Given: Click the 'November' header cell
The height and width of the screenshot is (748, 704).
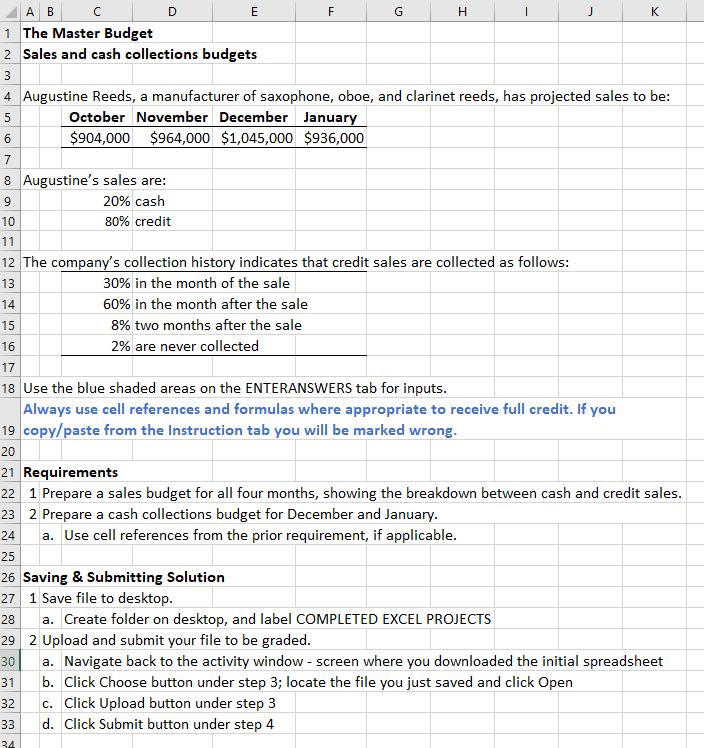Looking at the screenshot, I should click(172, 117).
